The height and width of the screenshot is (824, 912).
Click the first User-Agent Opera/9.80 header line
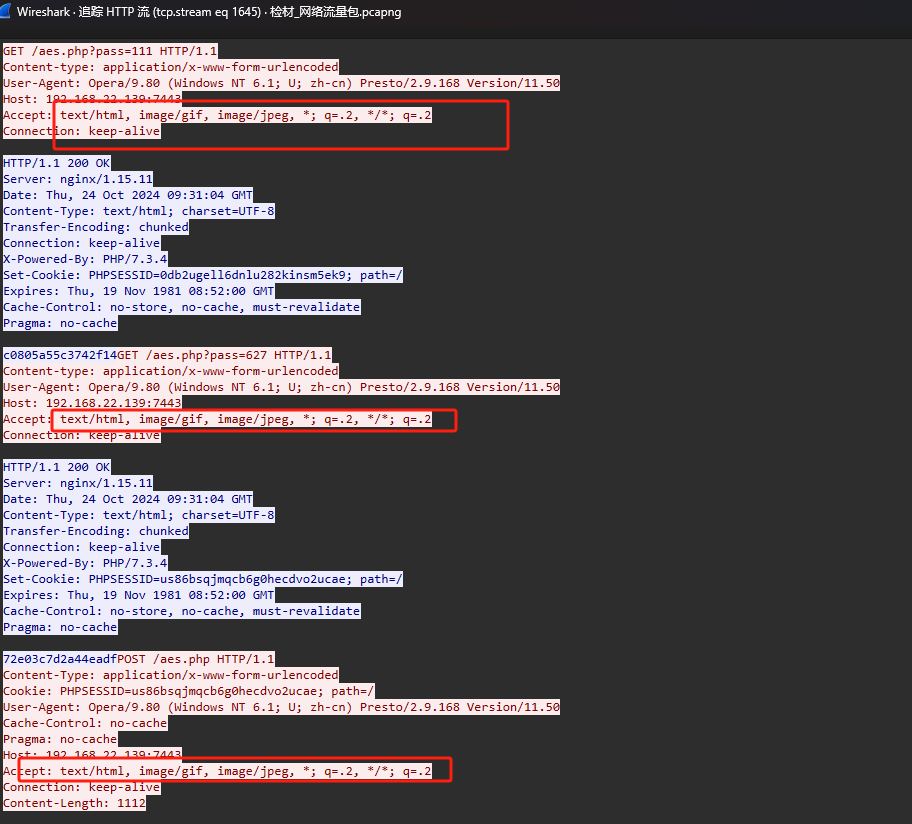click(x=281, y=83)
